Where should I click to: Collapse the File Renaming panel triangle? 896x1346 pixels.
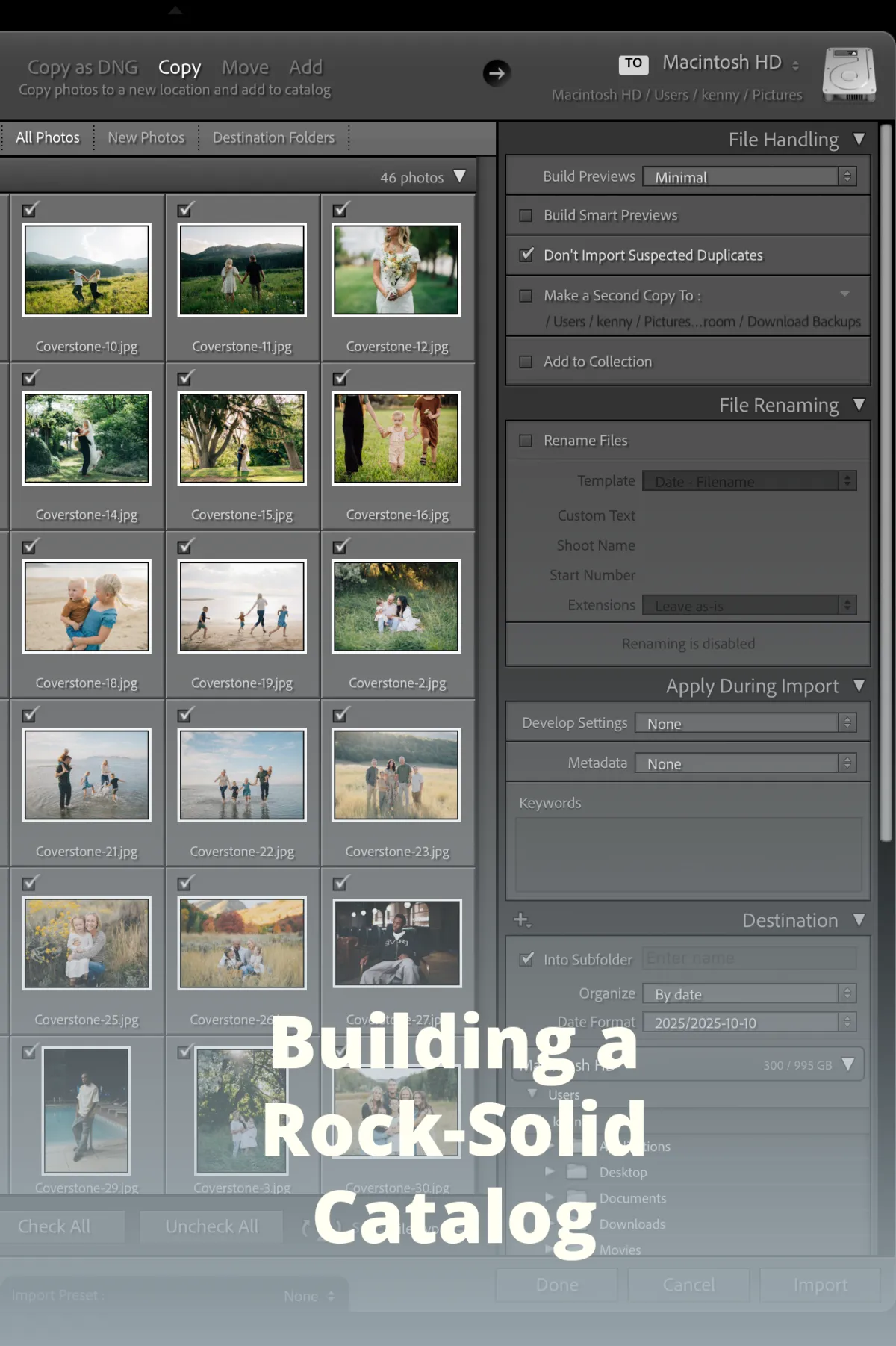pos(859,405)
